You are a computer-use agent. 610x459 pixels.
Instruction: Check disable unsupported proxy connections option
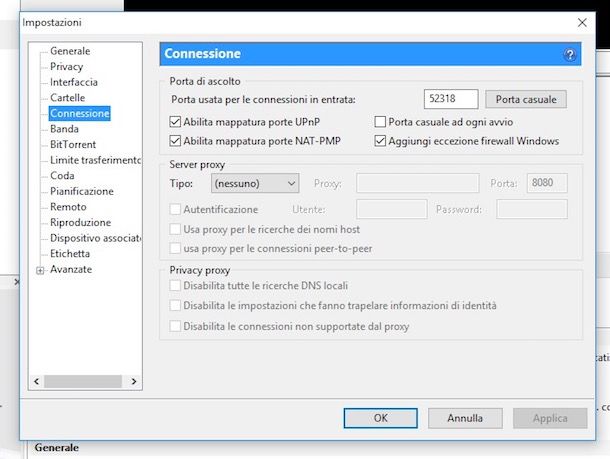175,326
